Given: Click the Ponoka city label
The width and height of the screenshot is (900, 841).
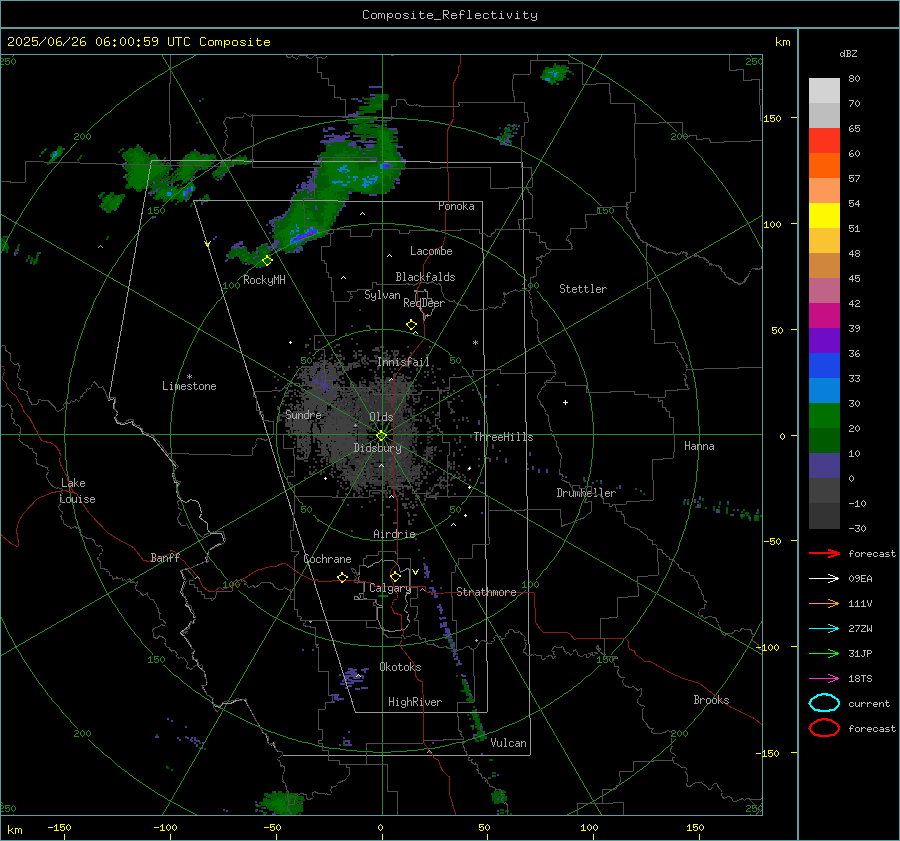Looking at the screenshot, I should [x=456, y=206].
